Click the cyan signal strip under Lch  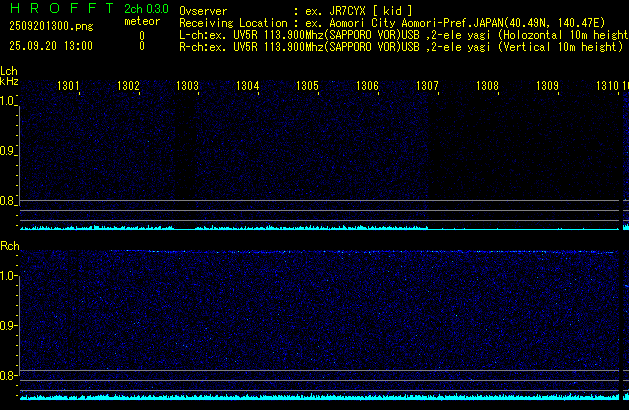(310, 228)
